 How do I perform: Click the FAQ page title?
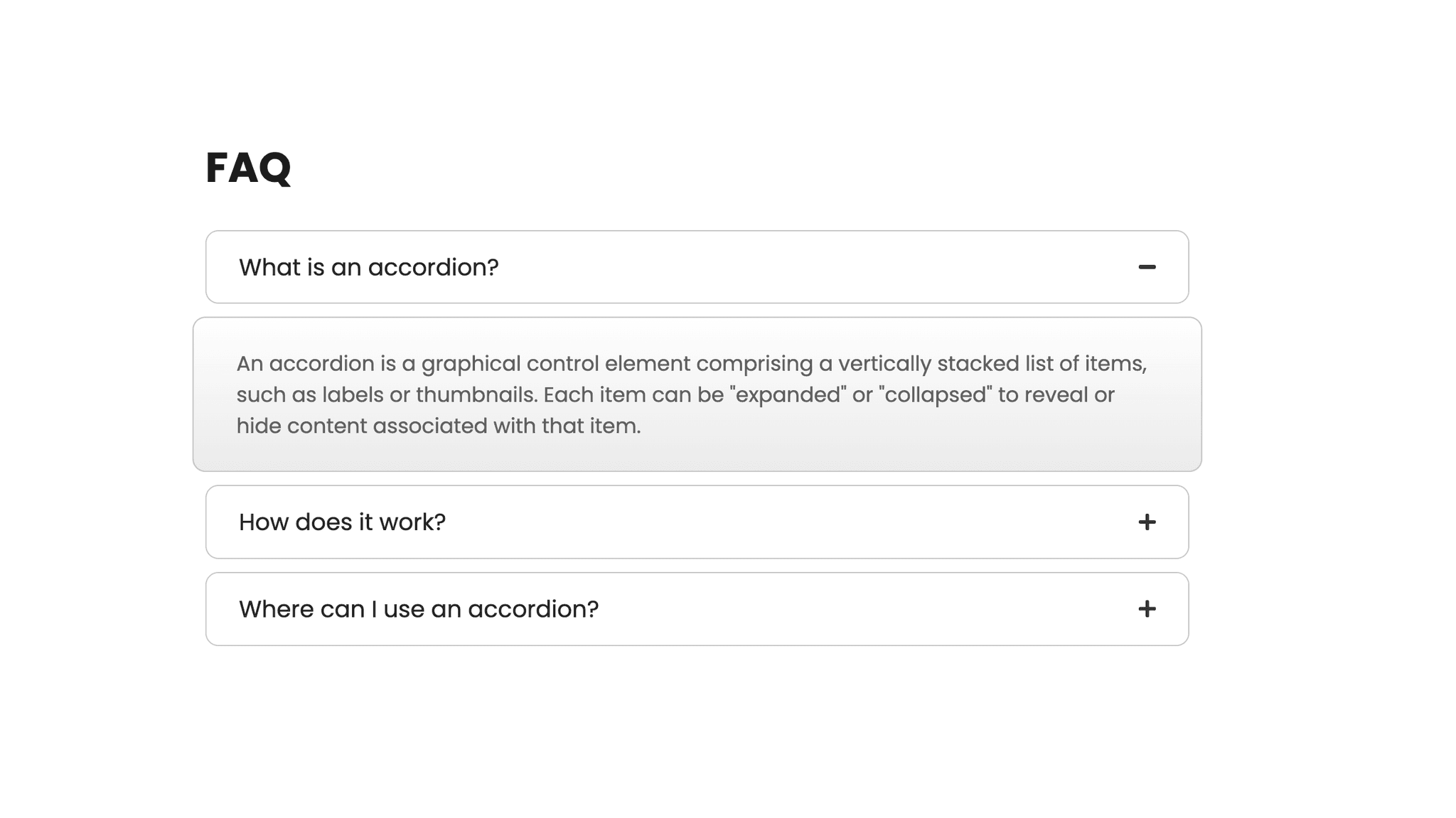pyautogui.click(x=247, y=169)
